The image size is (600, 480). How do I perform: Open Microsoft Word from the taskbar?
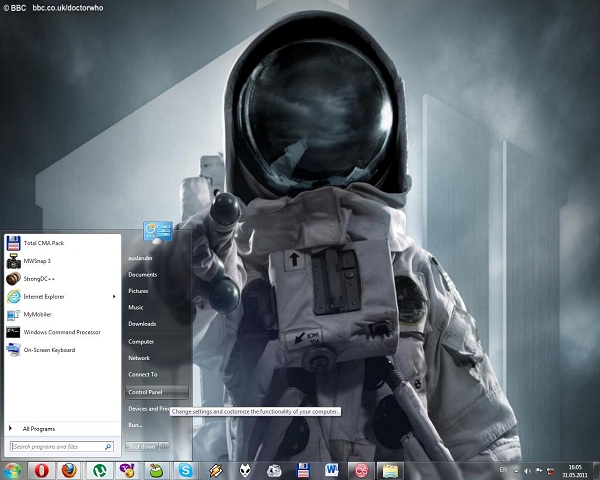[331, 469]
